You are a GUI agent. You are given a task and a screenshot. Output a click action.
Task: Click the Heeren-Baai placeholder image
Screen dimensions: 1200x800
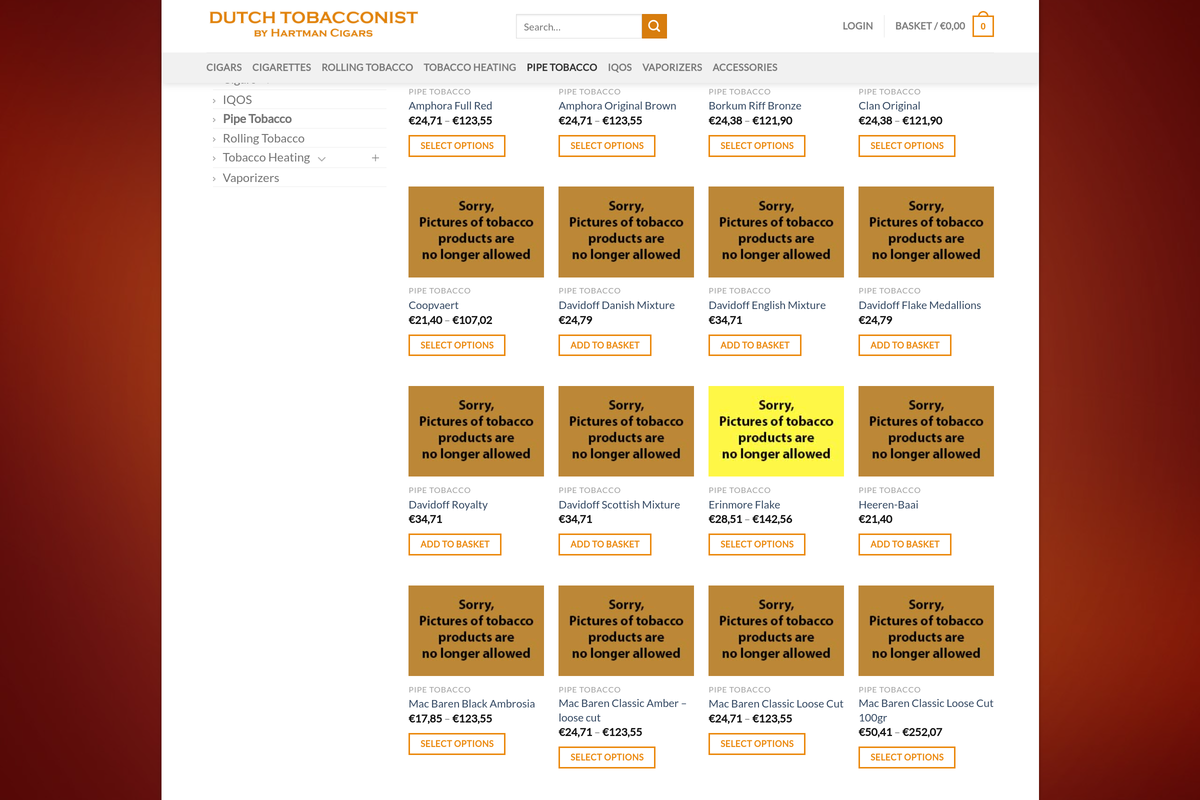[926, 431]
